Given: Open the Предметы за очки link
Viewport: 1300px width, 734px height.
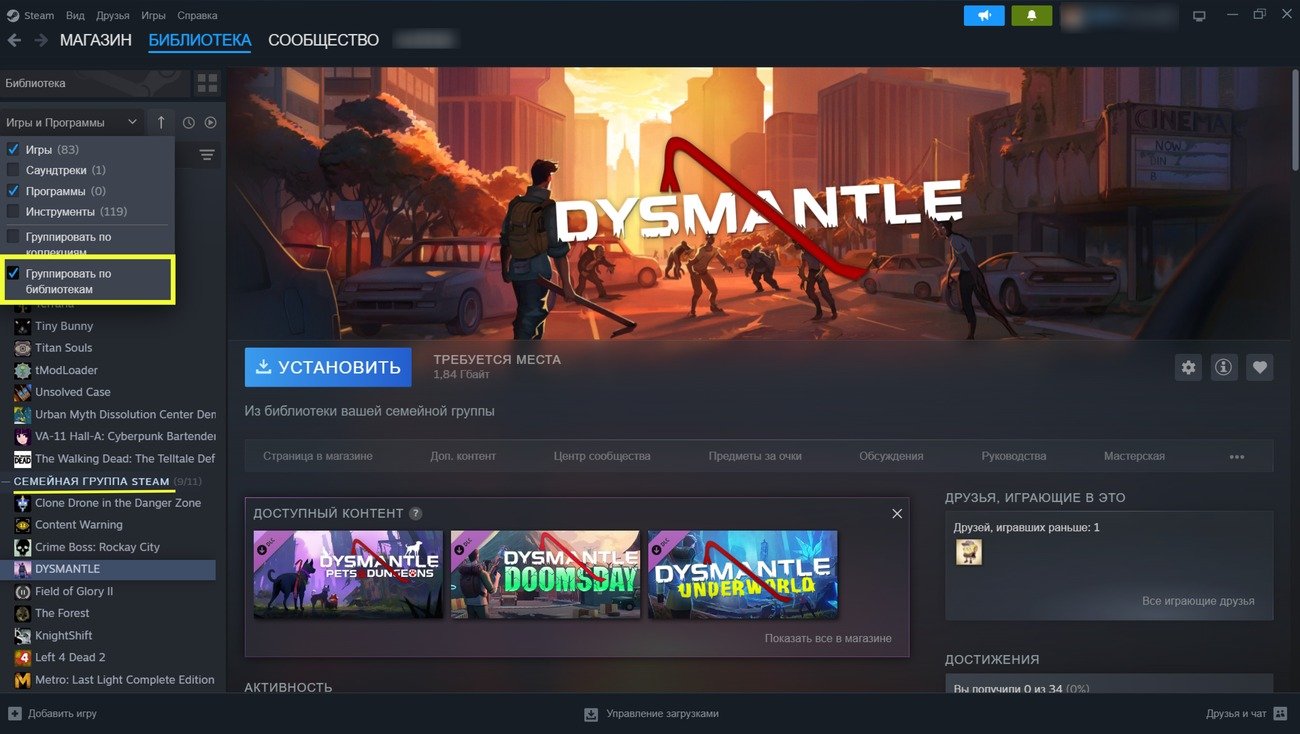Looking at the screenshot, I should click(x=755, y=456).
